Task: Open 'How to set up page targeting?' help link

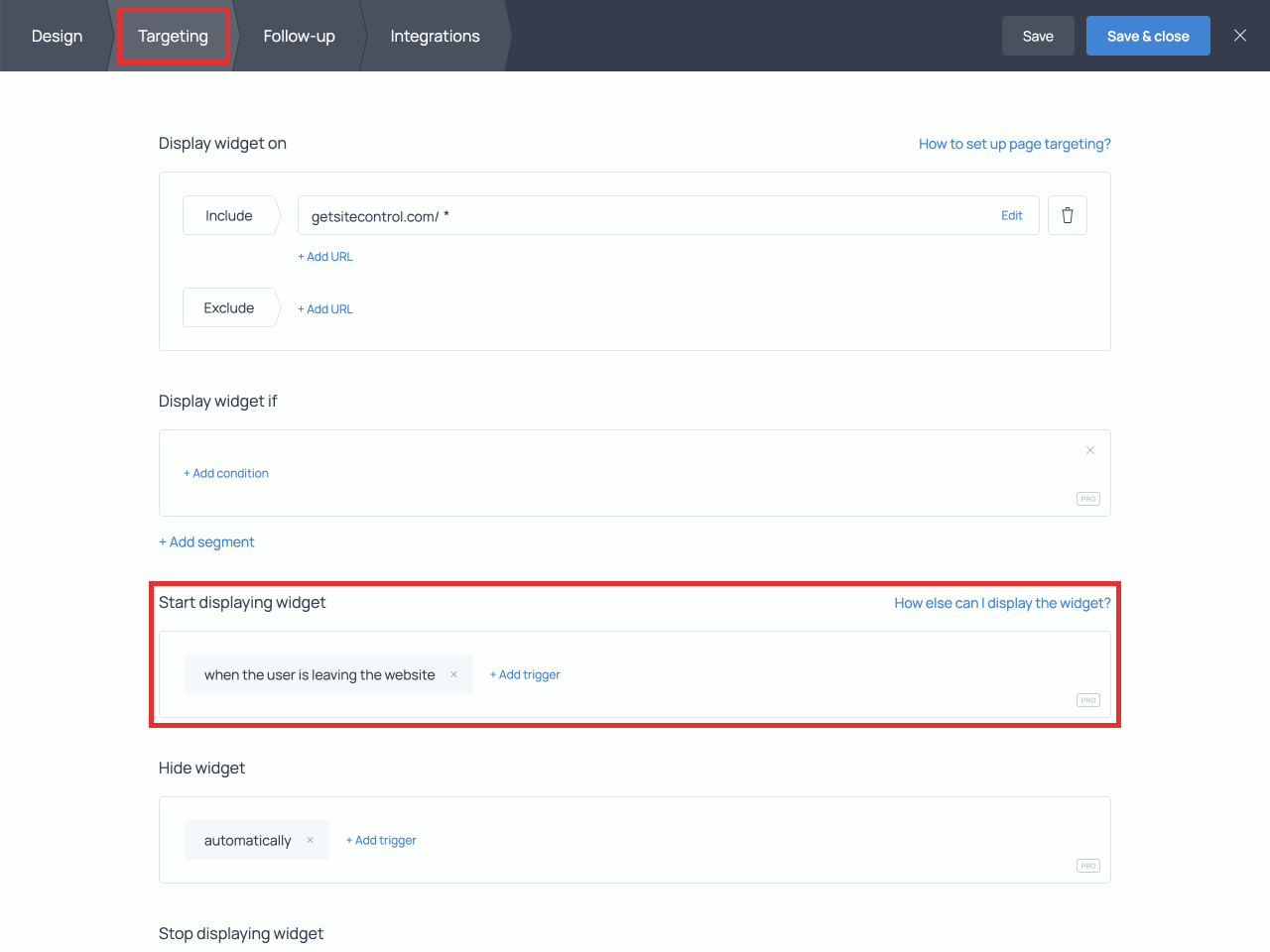Action: pyautogui.click(x=1014, y=143)
